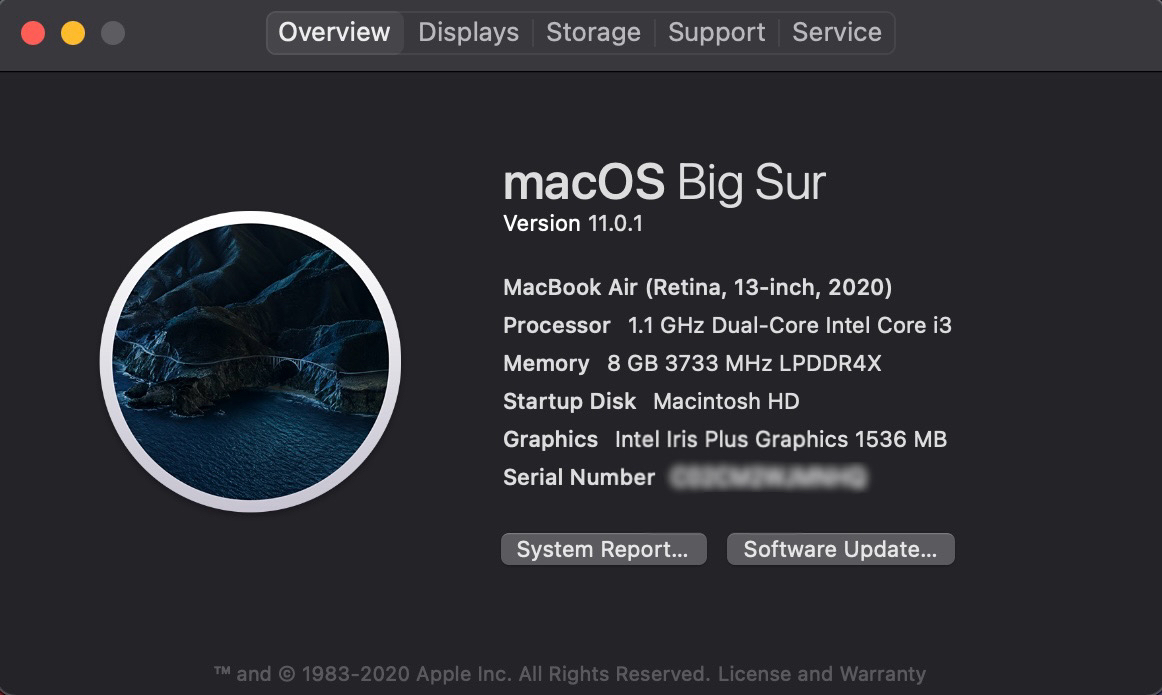Open the Support tab
The height and width of the screenshot is (695, 1162).
pyautogui.click(x=716, y=32)
